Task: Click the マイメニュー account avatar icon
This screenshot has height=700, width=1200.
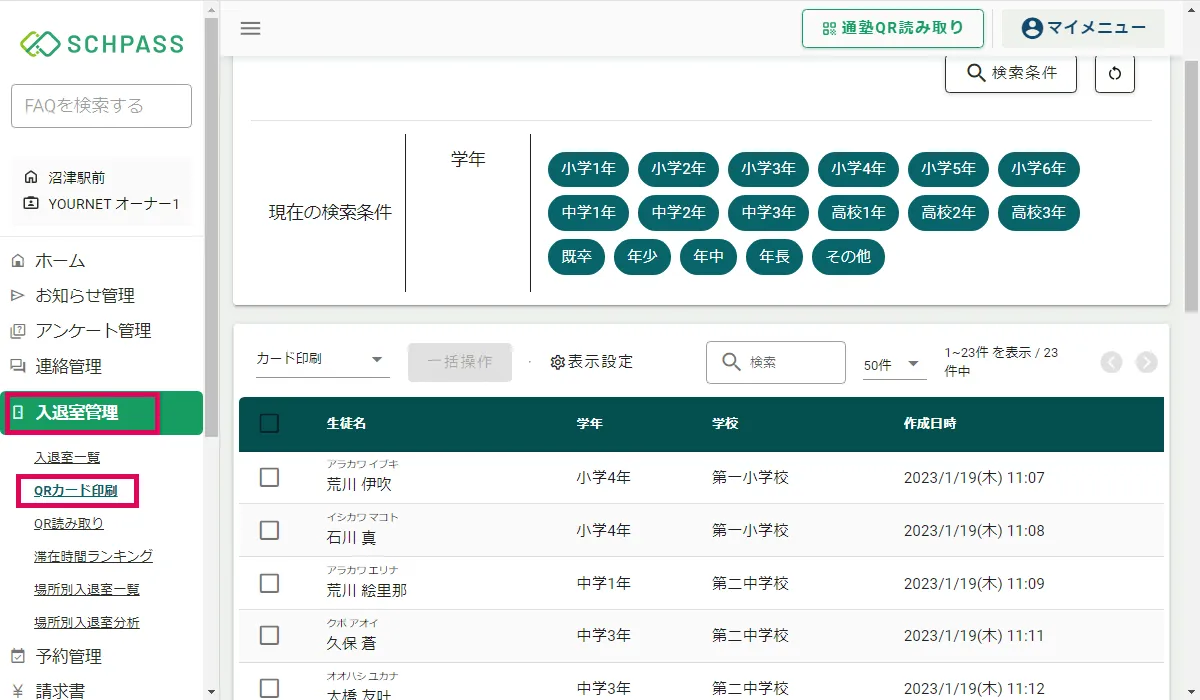Action: (x=1032, y=28)
